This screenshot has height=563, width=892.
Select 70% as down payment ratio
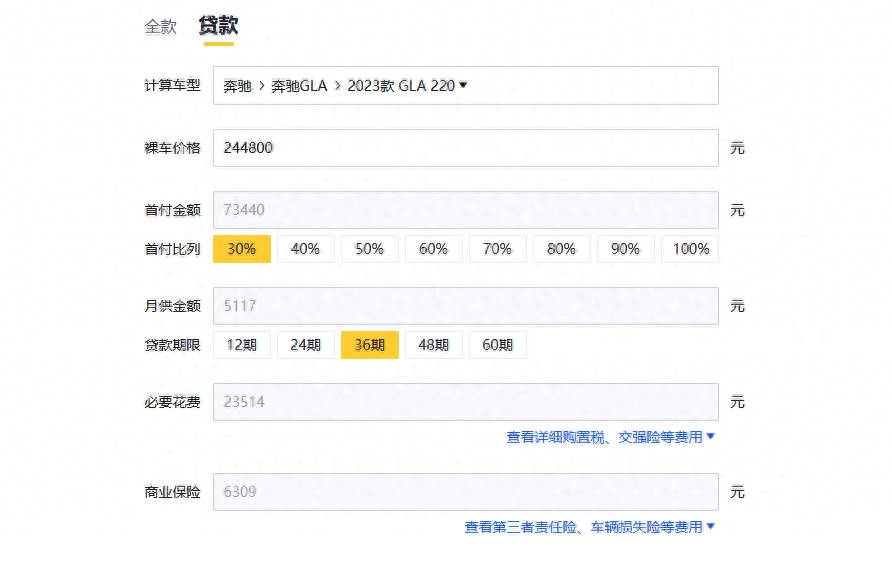coord(497,249)
